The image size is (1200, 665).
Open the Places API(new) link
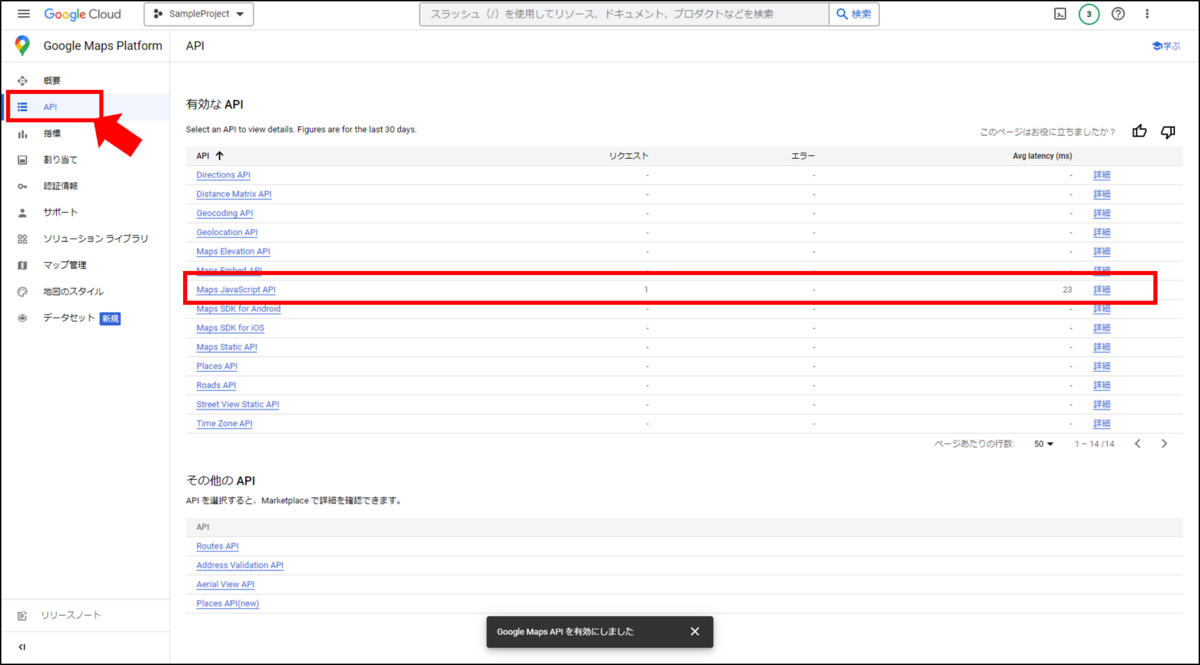[x=228, y=603]
